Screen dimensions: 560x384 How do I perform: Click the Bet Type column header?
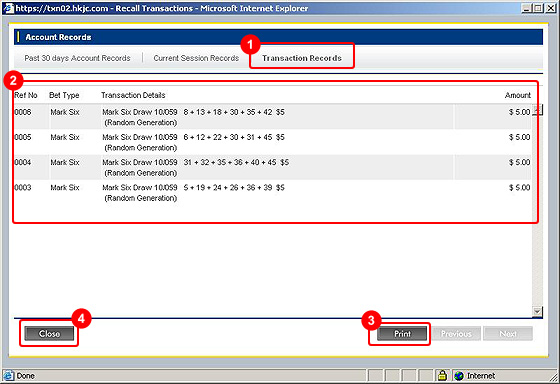pyautogui.click(x=64, y=95)
